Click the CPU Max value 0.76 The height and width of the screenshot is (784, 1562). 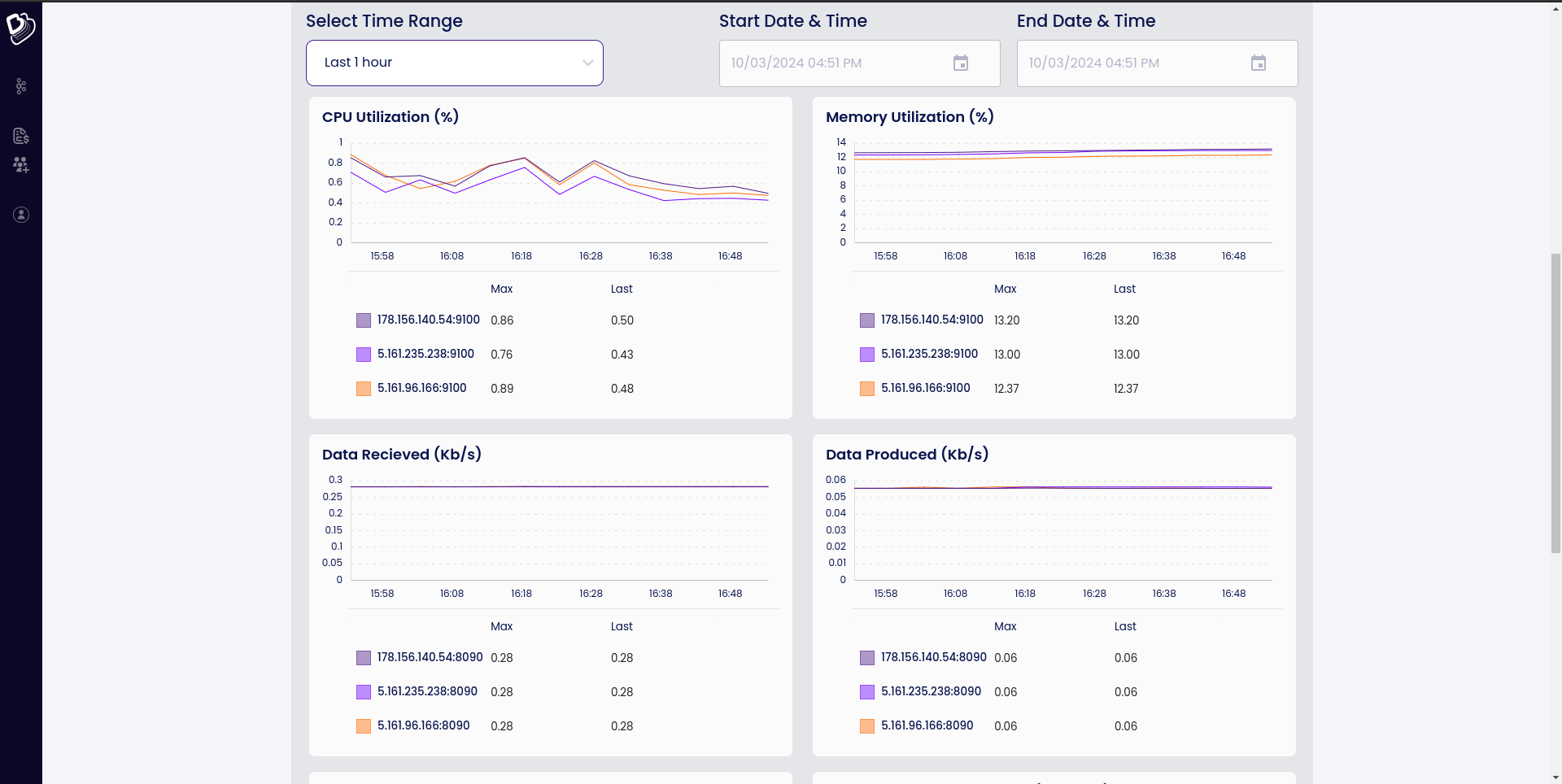(502, 355)
